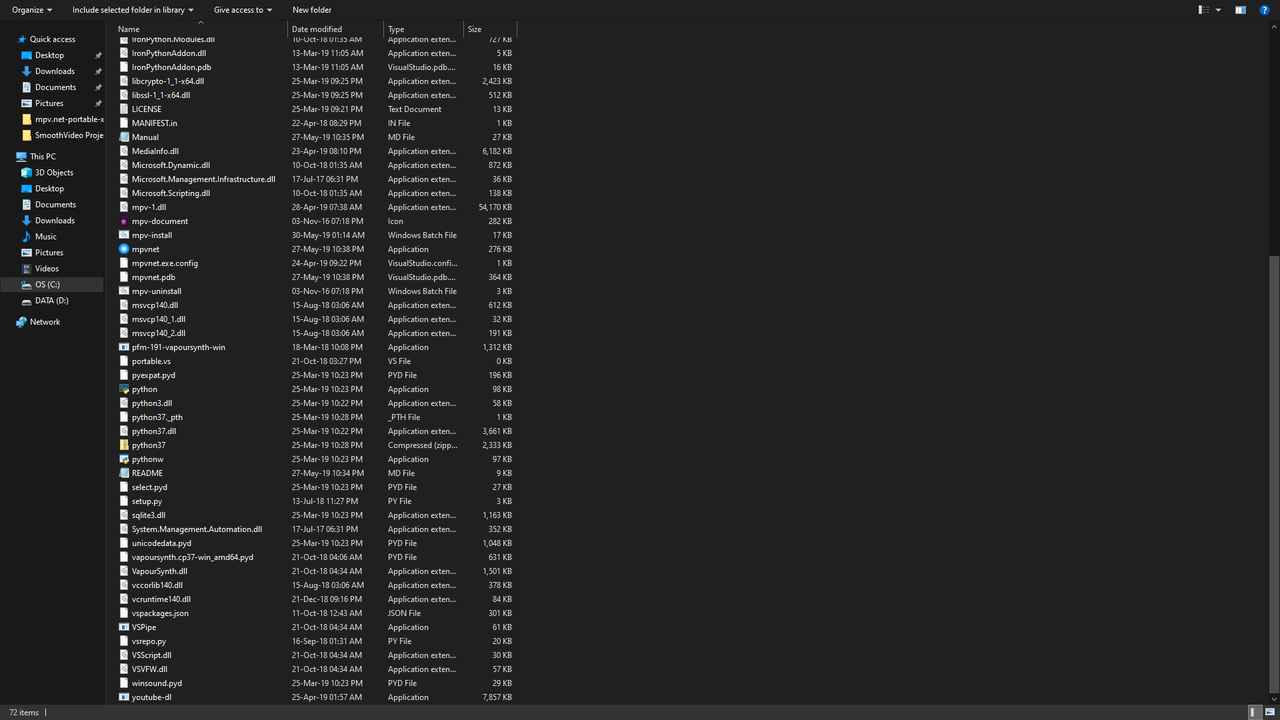Select the setup.py file name
1280x720 pixels.
[x=147, y=501]
